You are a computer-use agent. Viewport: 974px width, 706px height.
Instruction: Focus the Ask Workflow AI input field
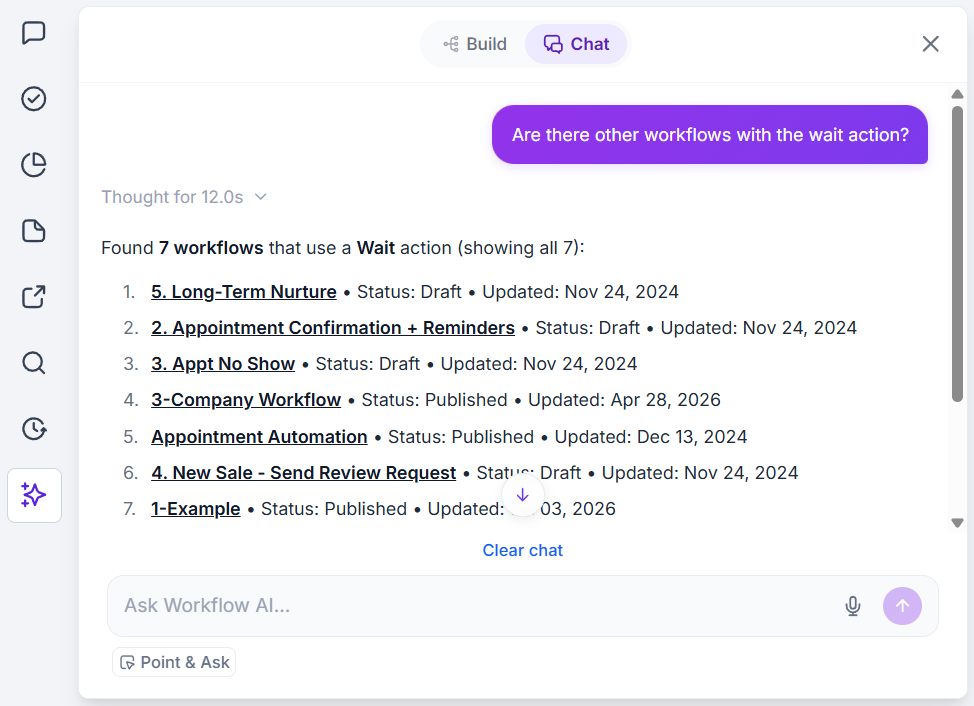pyautogui.click(x=472, y=606)
